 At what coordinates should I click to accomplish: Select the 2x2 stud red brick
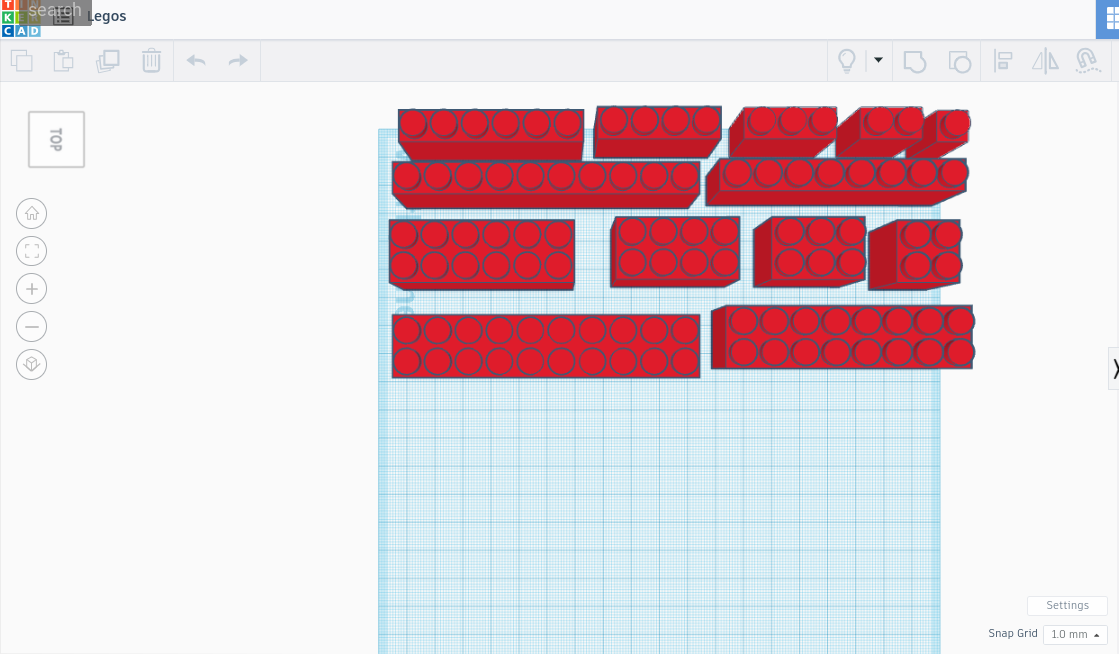915,255
